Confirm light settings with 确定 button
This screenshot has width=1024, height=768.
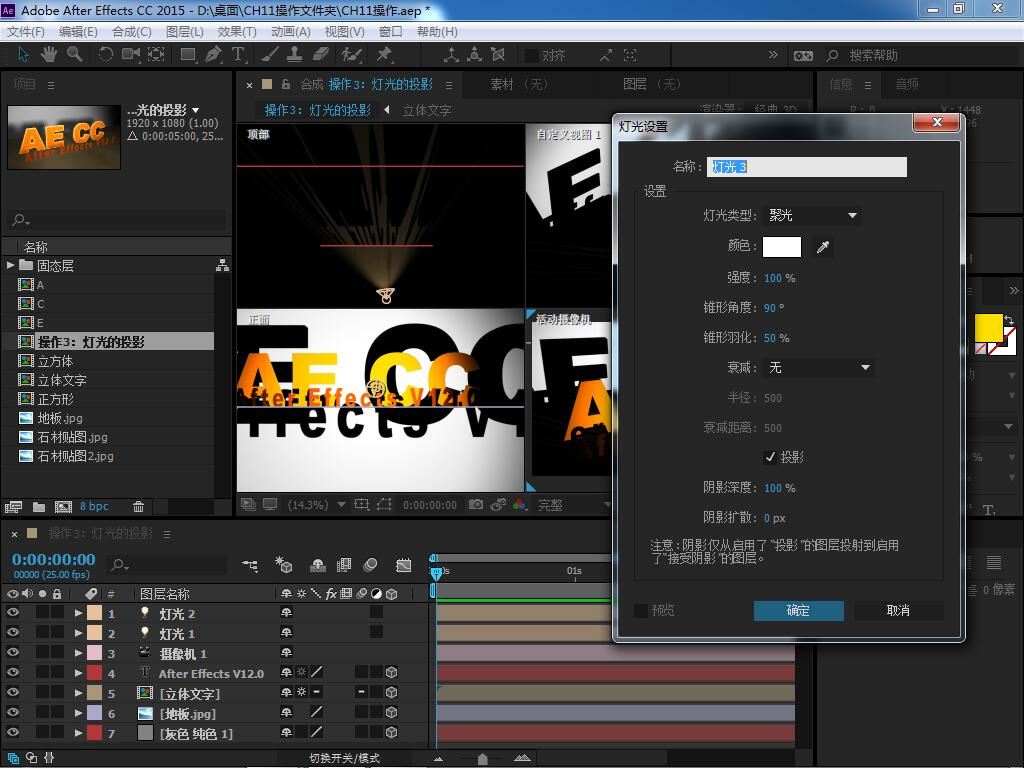[798, 610]
